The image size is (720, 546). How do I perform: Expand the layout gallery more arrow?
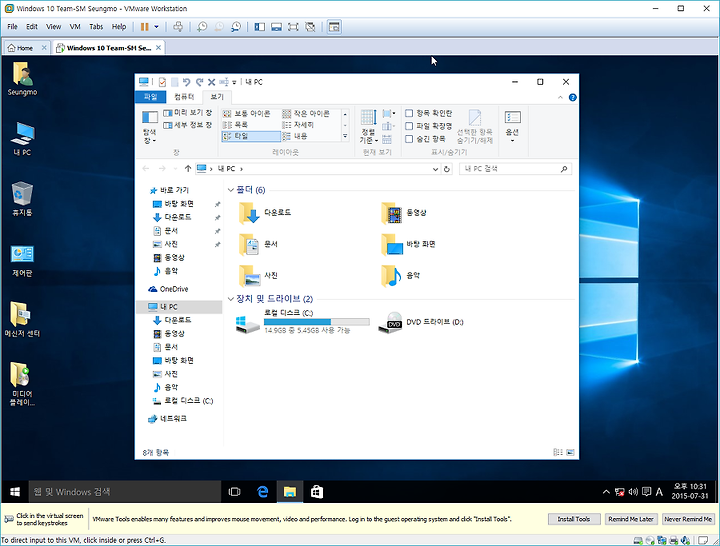coord(345,136)
